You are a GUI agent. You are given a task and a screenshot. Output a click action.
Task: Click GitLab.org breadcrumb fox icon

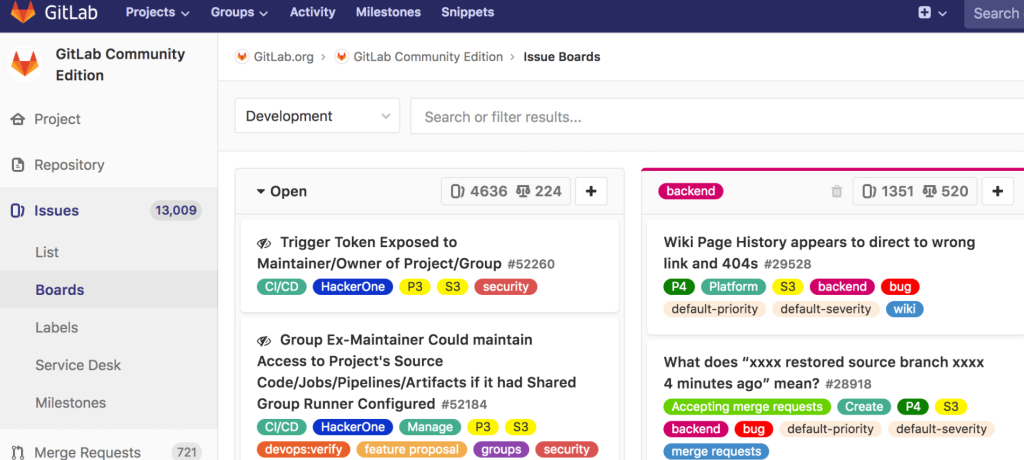coord(242,57)
